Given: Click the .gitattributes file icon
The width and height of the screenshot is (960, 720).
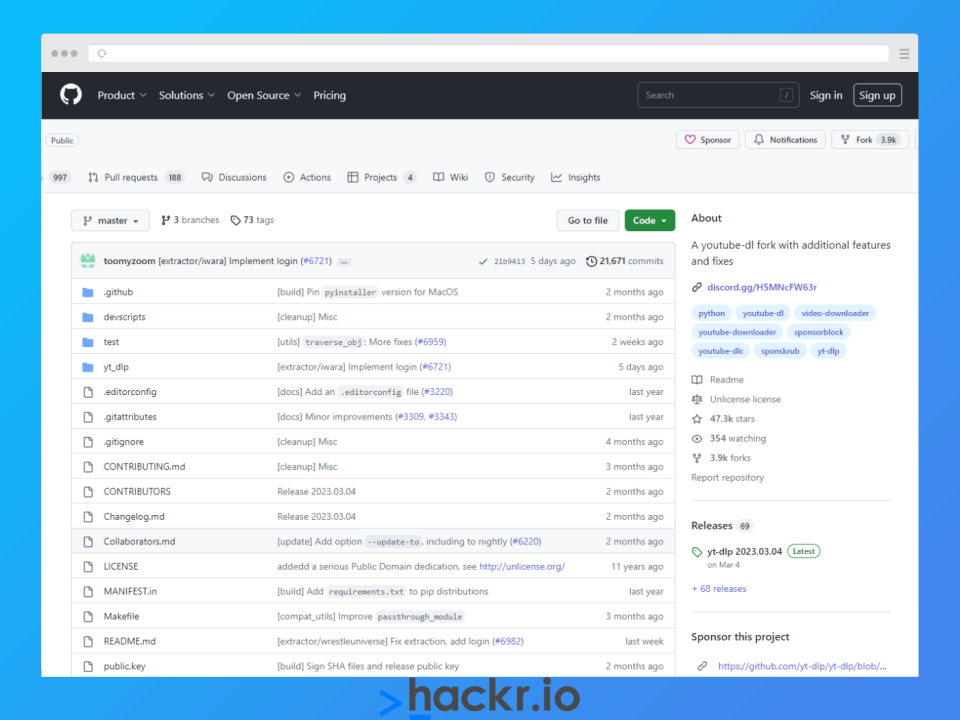Looking at the screenshot, I should click(x=88, y=417).
